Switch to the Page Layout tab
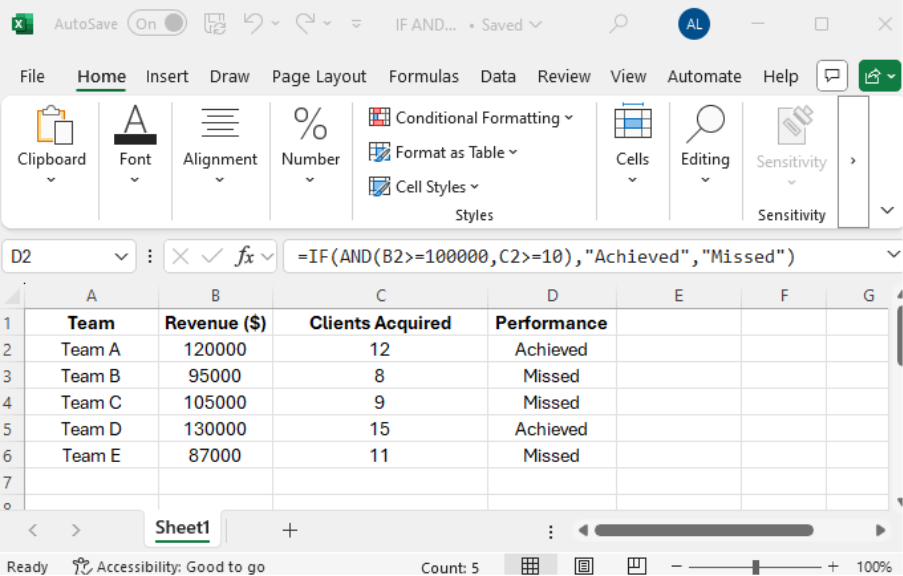Viewport: 903px width, 576px height. tap(319, 77)
